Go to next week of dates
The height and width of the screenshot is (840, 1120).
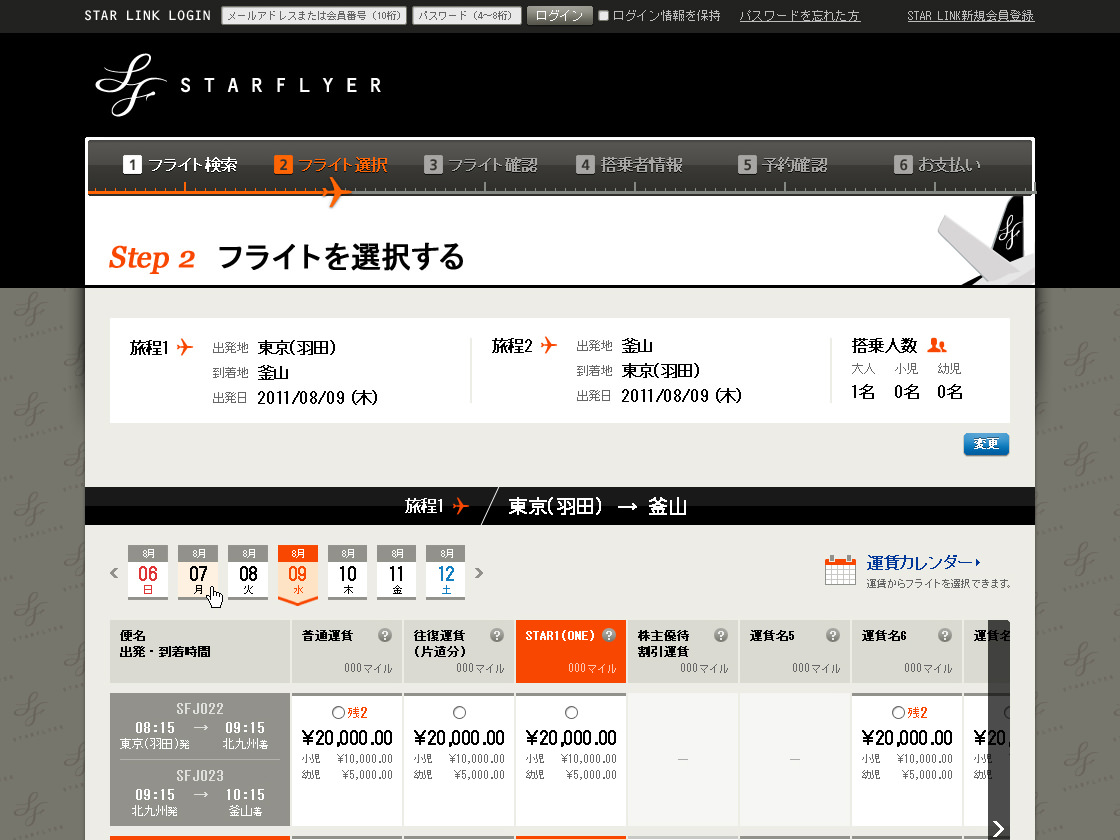pos(479,573)
